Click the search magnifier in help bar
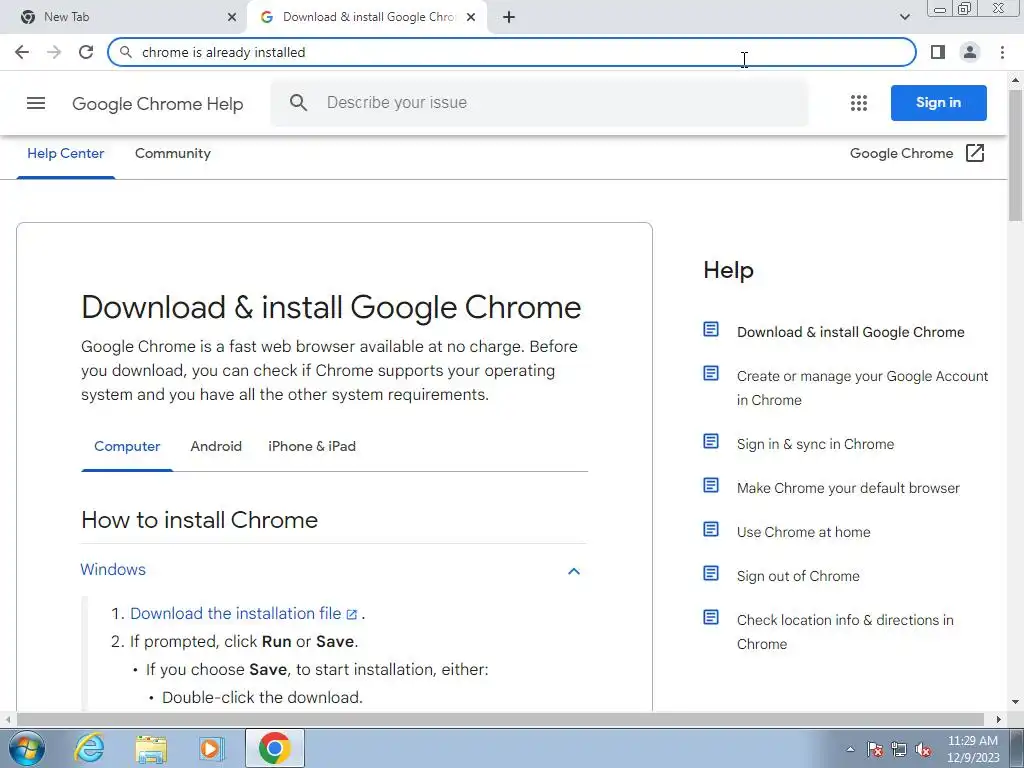Viewport: 1024px width, 768px height. (x=298, y=103)
